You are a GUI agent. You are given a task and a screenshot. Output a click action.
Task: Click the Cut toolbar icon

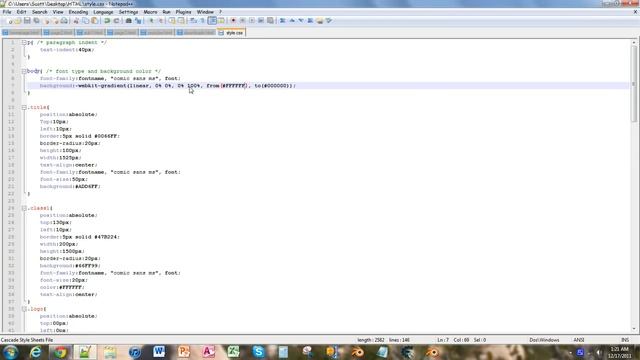point(76,20)
